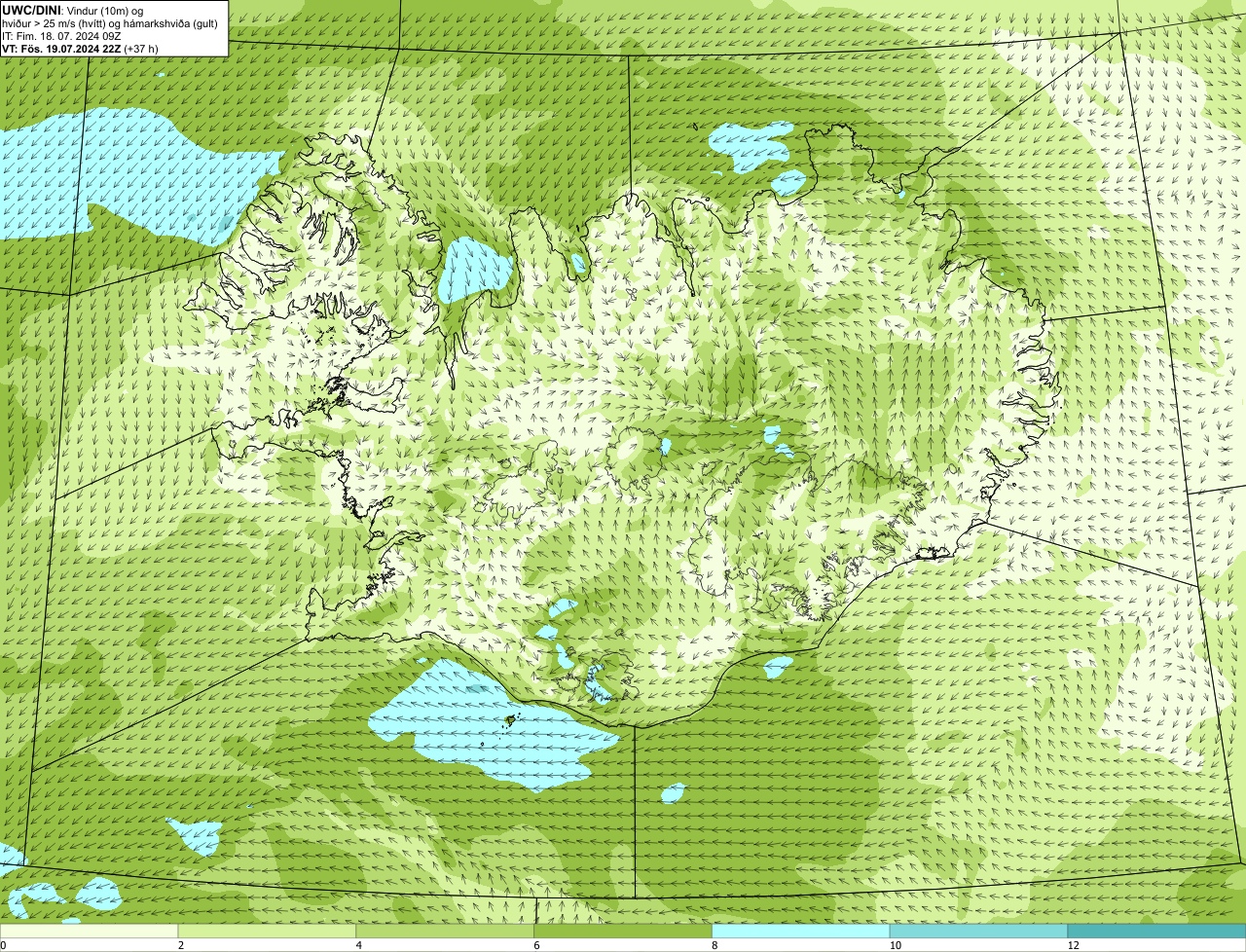Viewport: 1246px width, 952px height.
Task: Click the small island inside the southern cyan area
Action: (510, 720)
